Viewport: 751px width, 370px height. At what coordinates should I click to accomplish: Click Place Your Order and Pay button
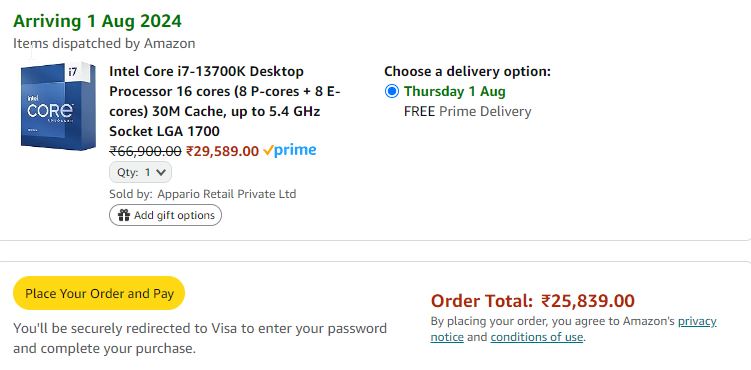[x=99, y=293]
